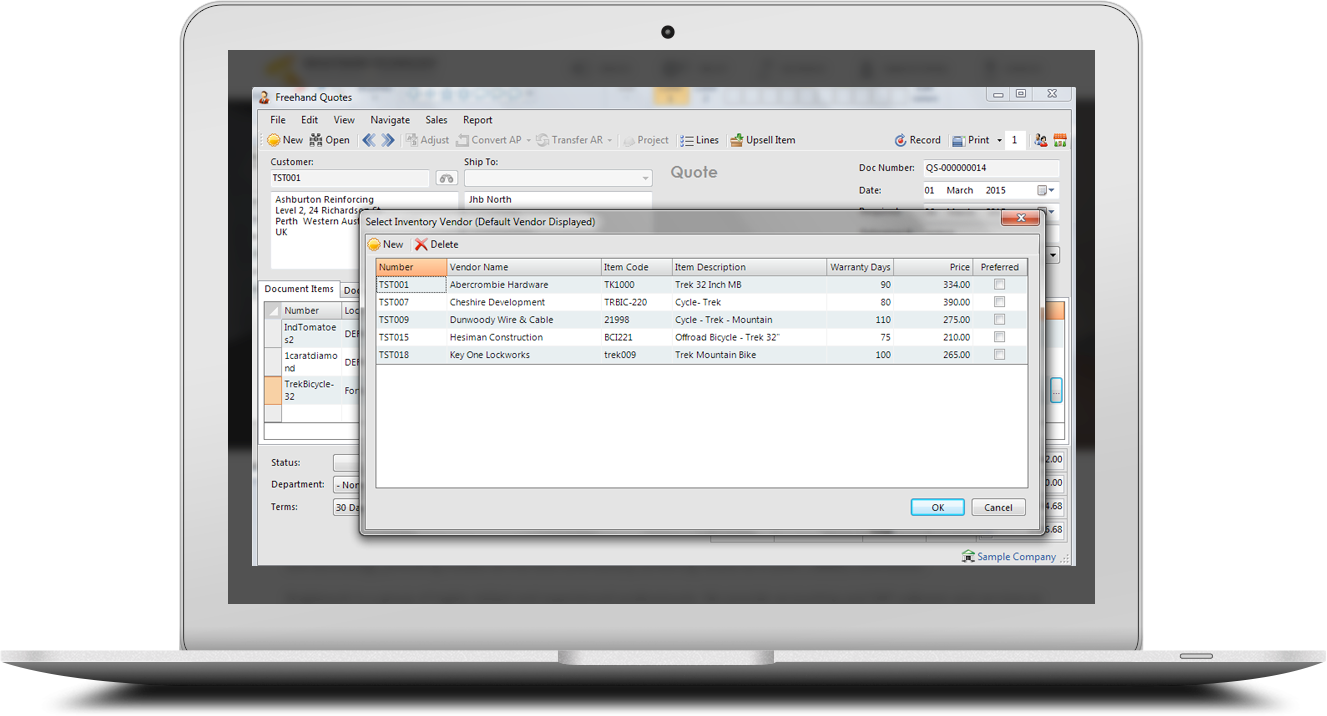
Task: Open an existing quote via Open toolbar icon
Action: (x=316, y=140)
